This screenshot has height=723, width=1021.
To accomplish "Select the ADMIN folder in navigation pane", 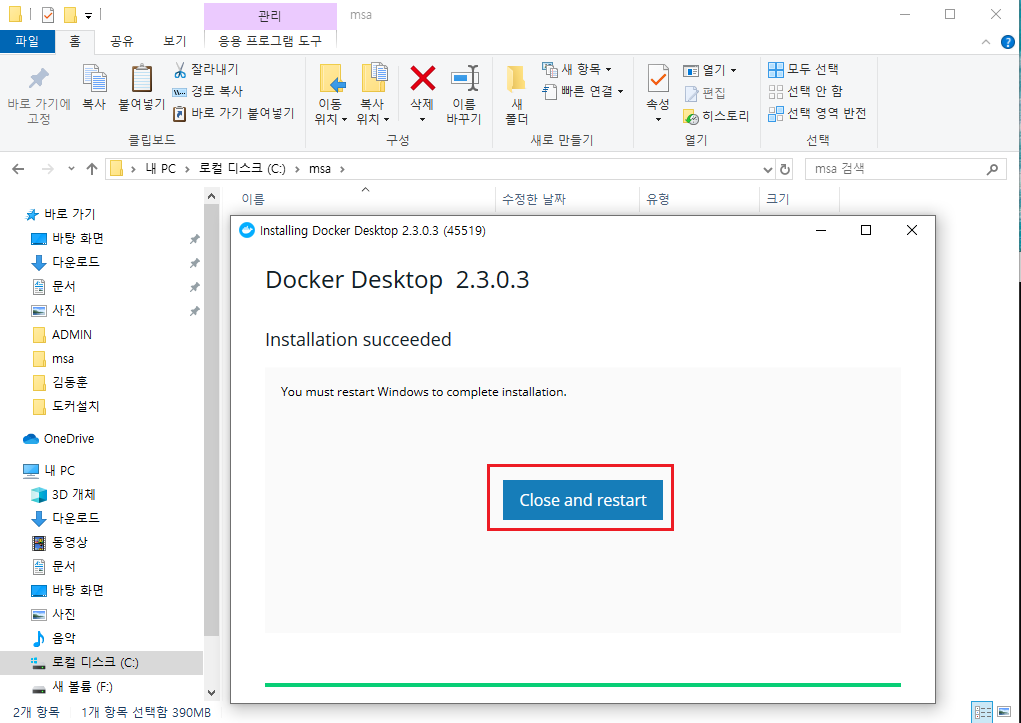I will coord(72,334).
